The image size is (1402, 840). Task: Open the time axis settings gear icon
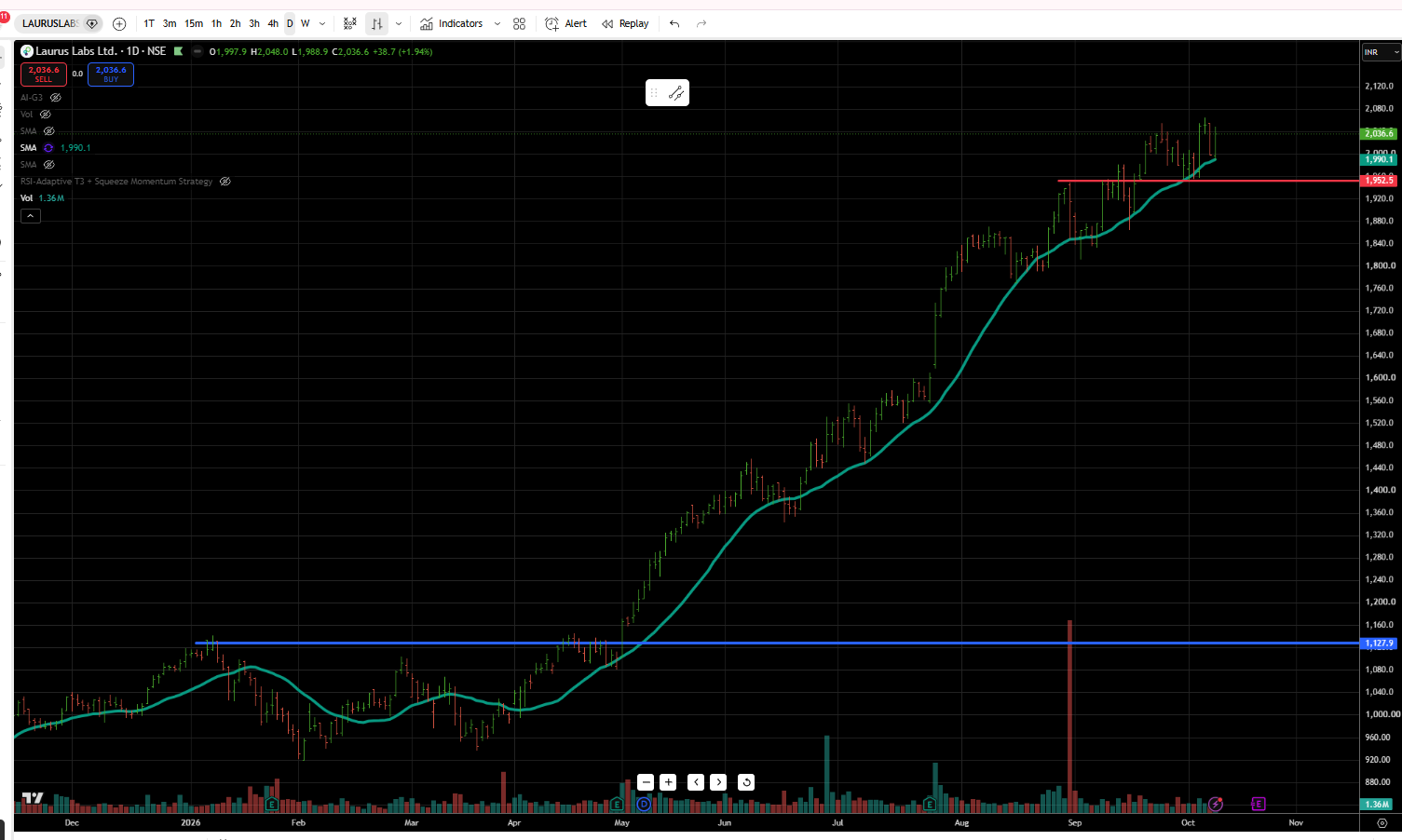1382,823
